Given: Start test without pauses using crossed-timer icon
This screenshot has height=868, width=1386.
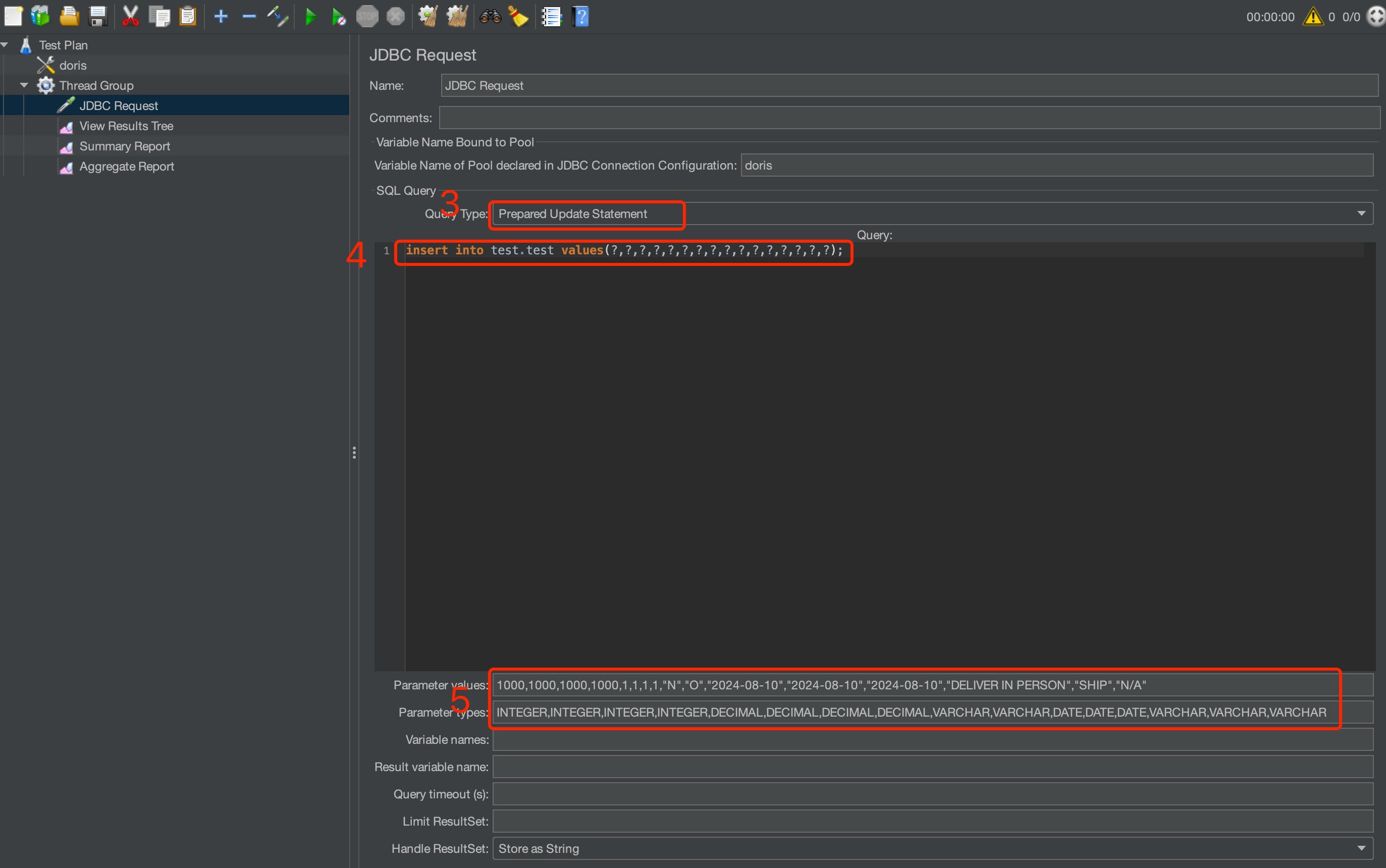Looking at the screenshot, I should click(x=339, y=16).
